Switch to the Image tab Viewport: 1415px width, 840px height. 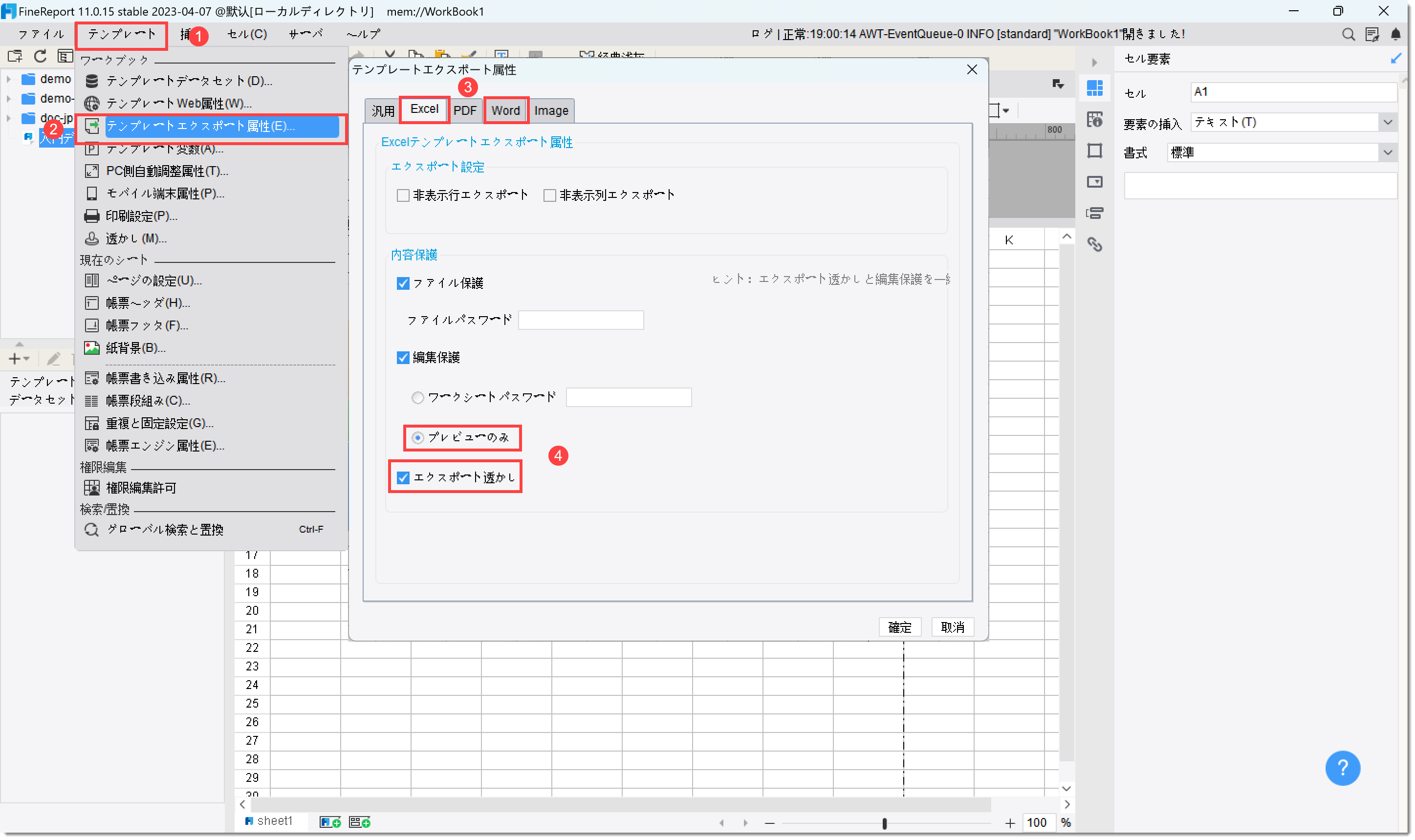pyautogui.click(x=551, y=111)
